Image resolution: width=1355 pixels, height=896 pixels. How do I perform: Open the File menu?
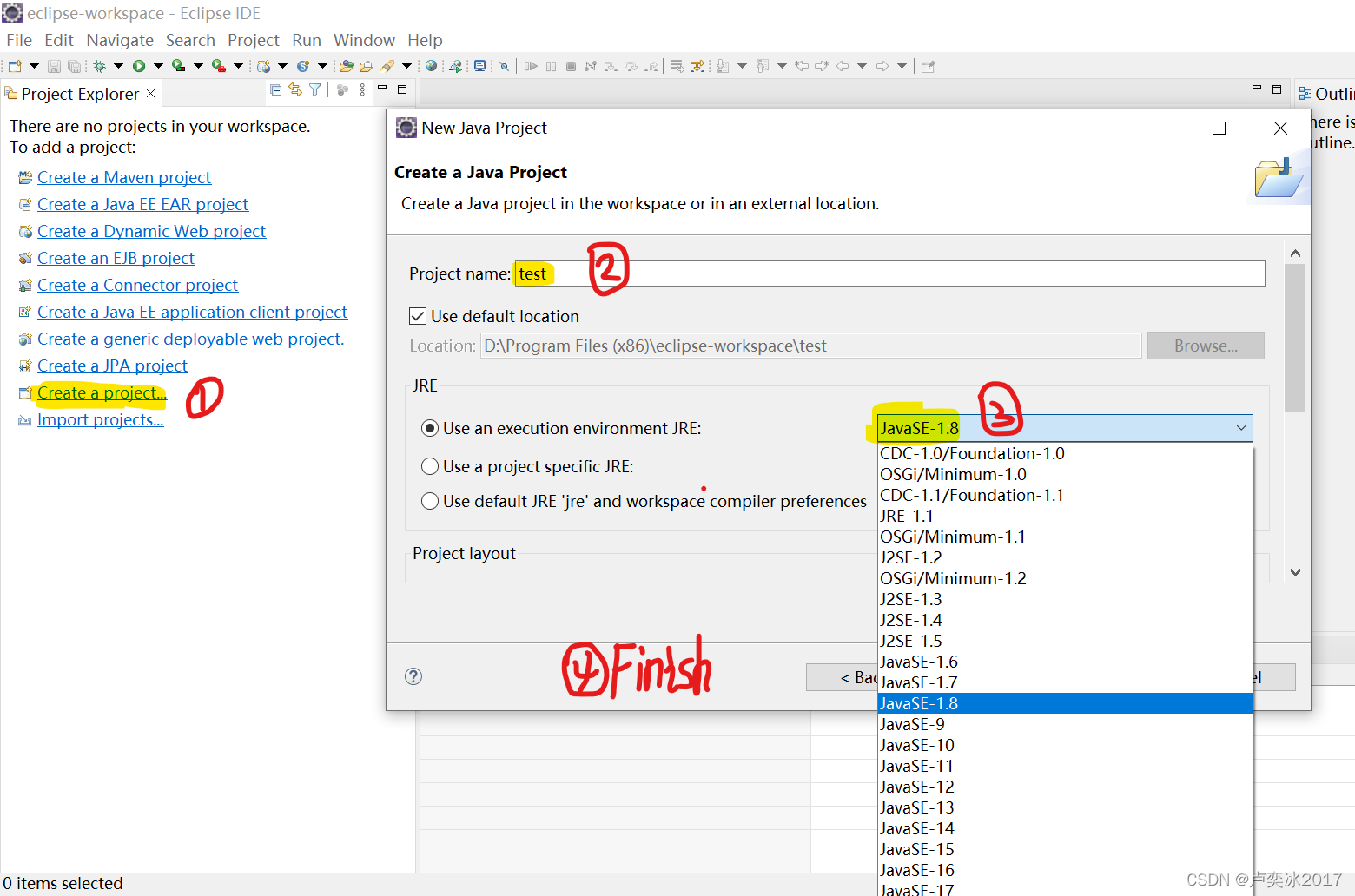(x=19, y=40)
